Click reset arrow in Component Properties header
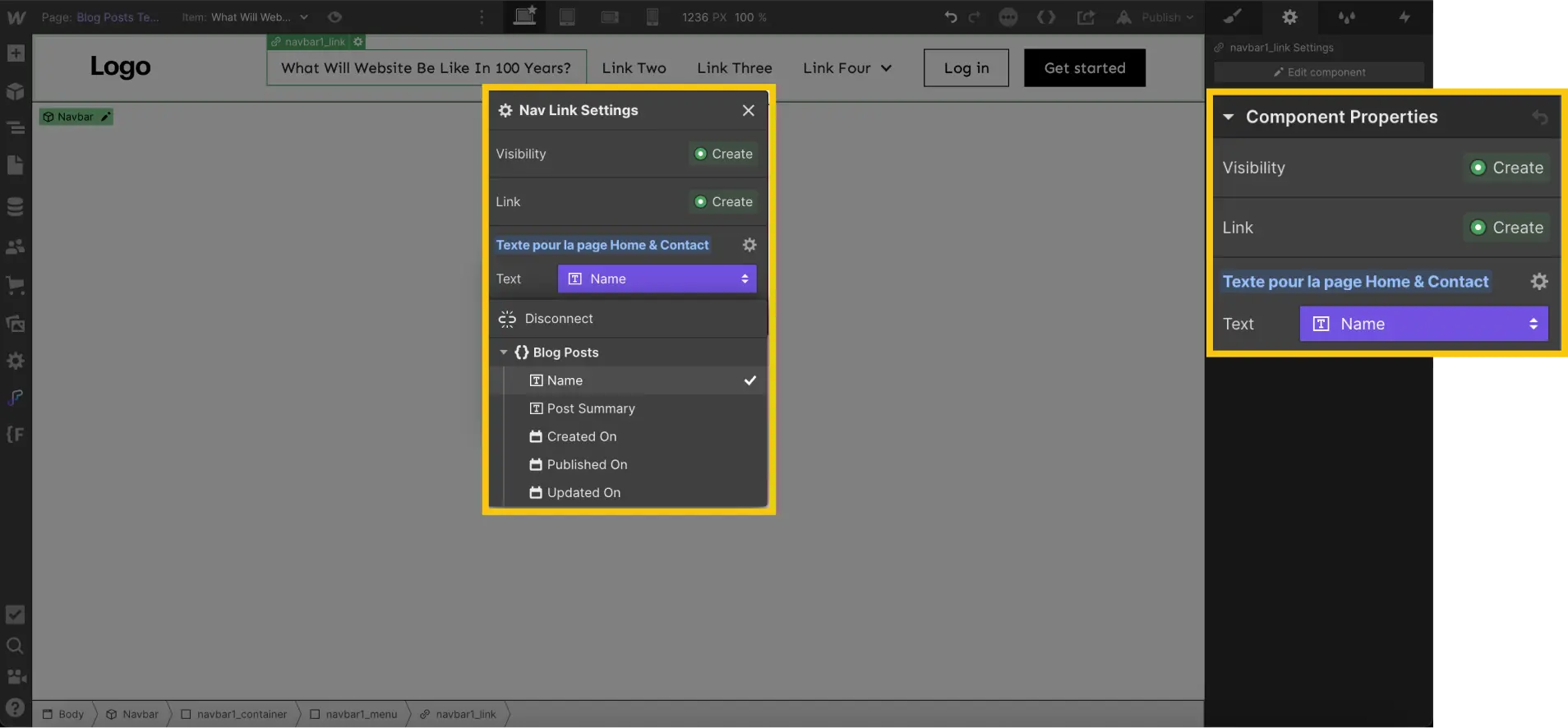The image size is (1568, 728). click(1540, 117)
